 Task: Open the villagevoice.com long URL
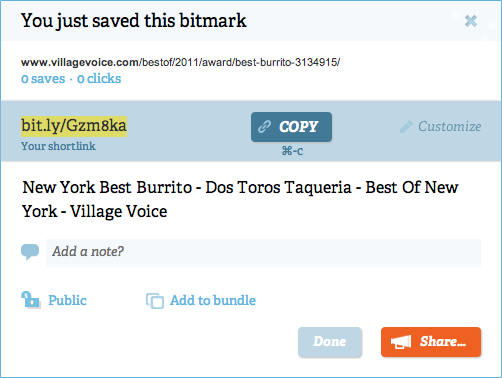(x=180, y=62)
